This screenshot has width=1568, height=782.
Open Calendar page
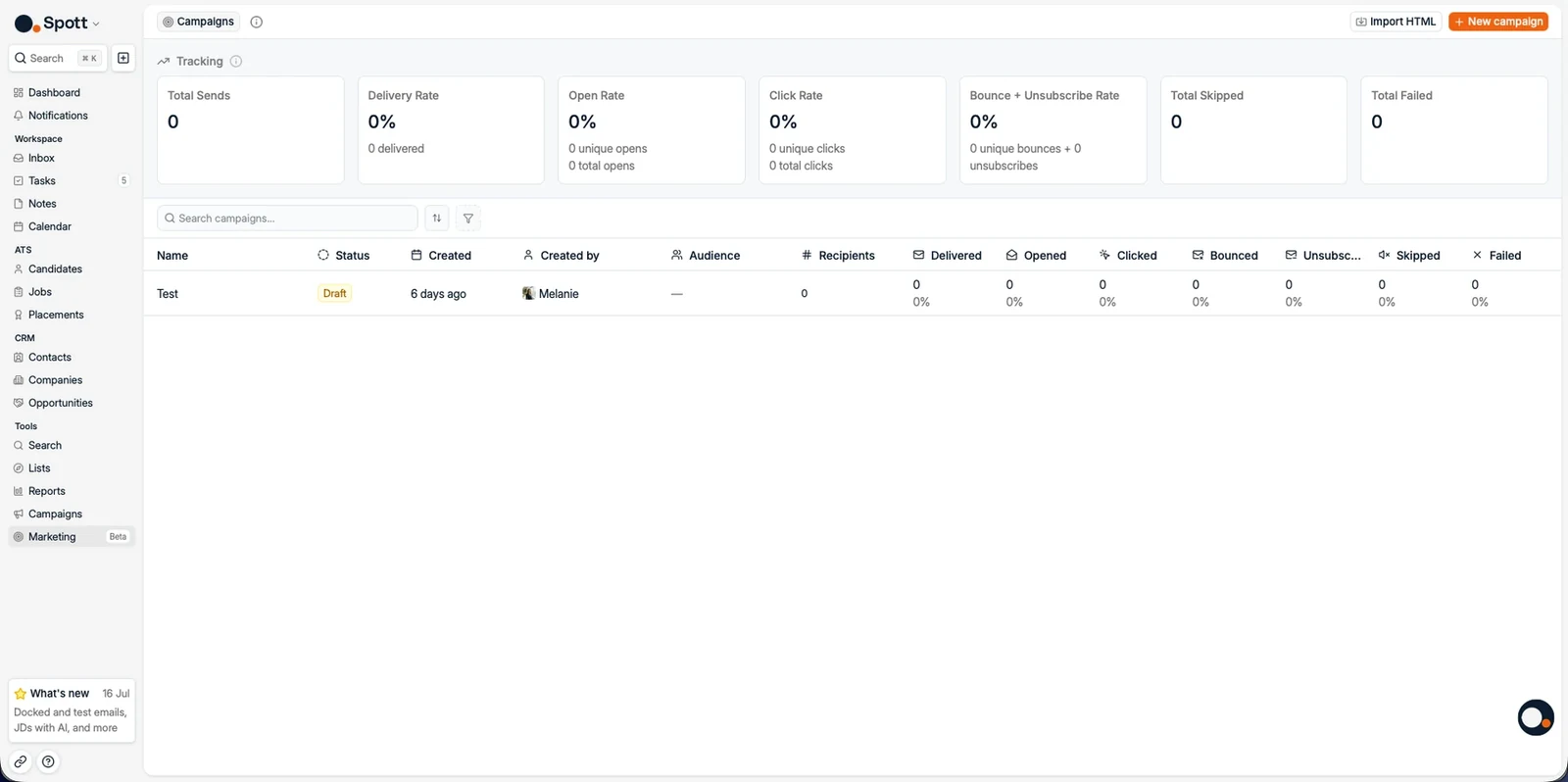tap(72, 226)
